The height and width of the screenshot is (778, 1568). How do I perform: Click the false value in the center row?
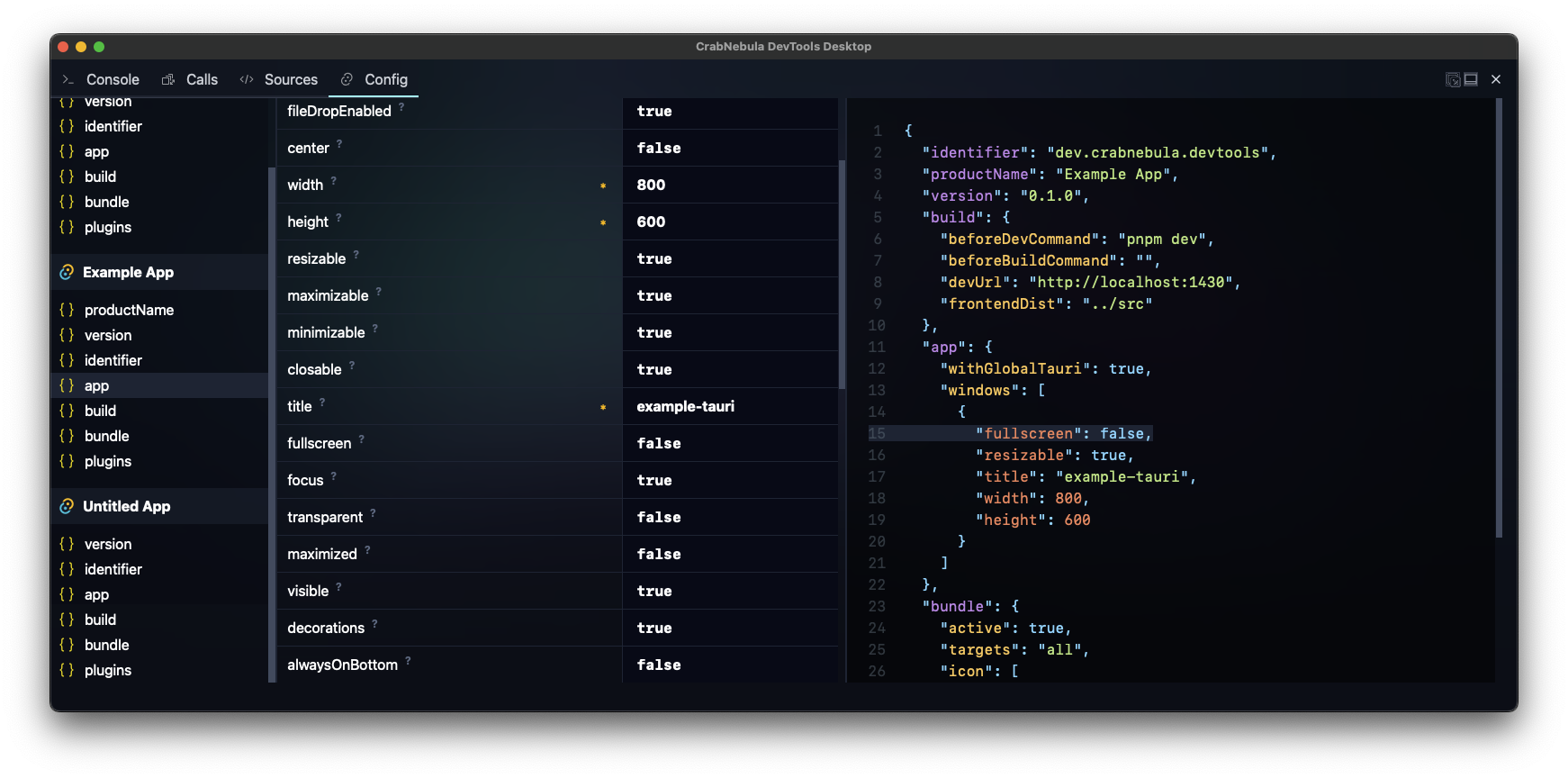[659, 148]
